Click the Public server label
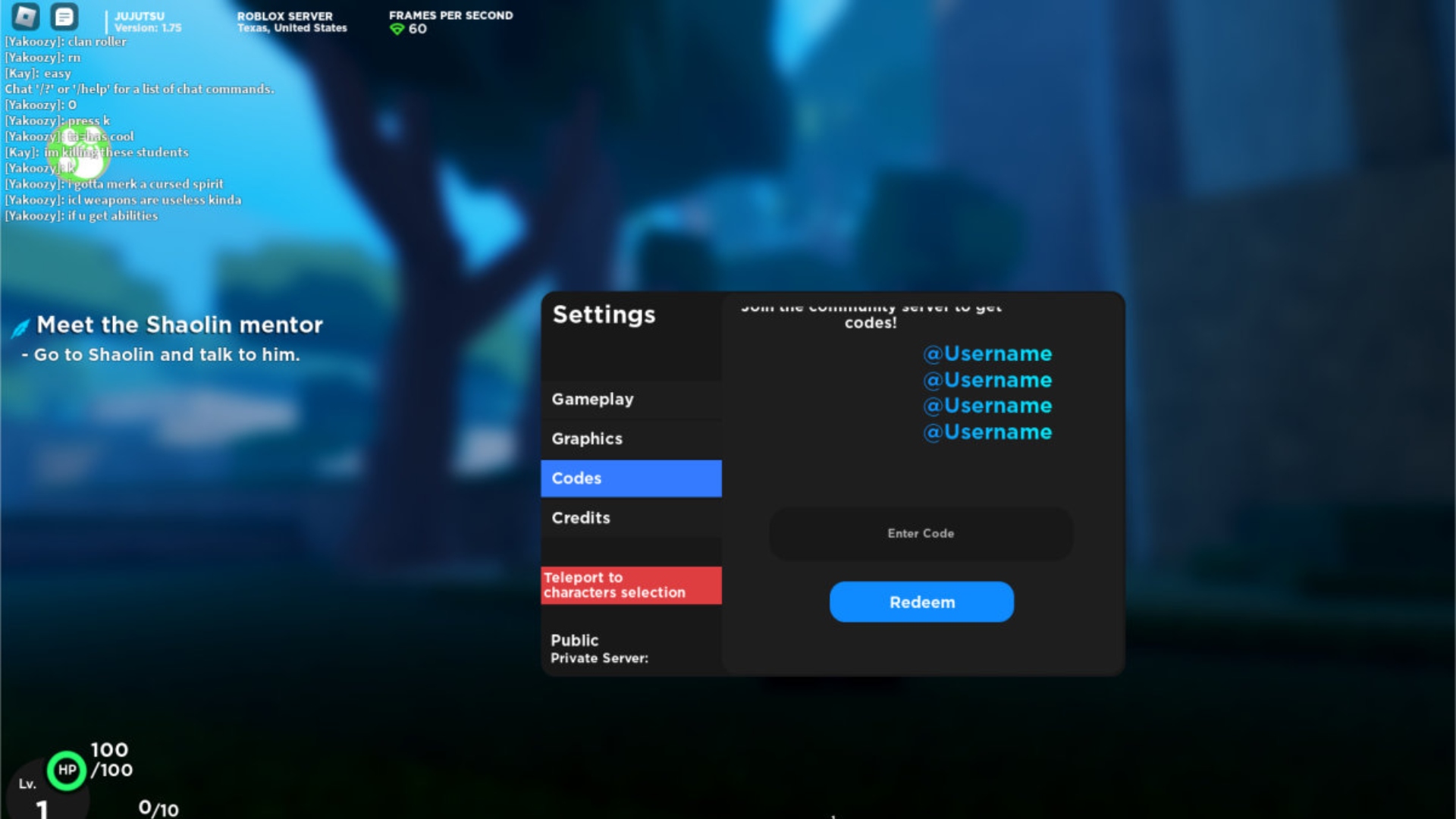Viewport: 1456px width, 819px height. tap(574, 641)
